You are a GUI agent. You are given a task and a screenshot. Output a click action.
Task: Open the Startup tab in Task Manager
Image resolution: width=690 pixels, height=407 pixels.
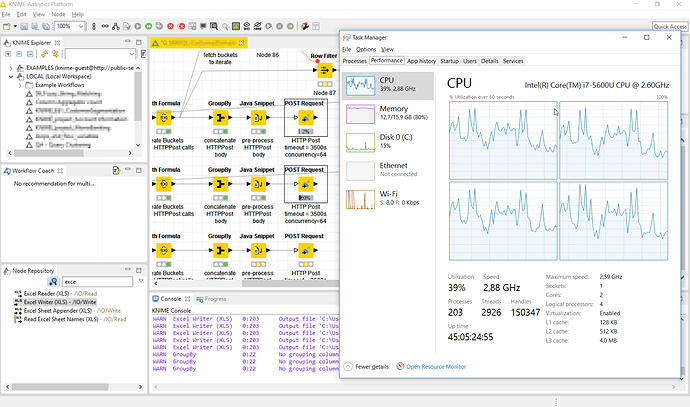pyautogui.click(x=449, y=61)
